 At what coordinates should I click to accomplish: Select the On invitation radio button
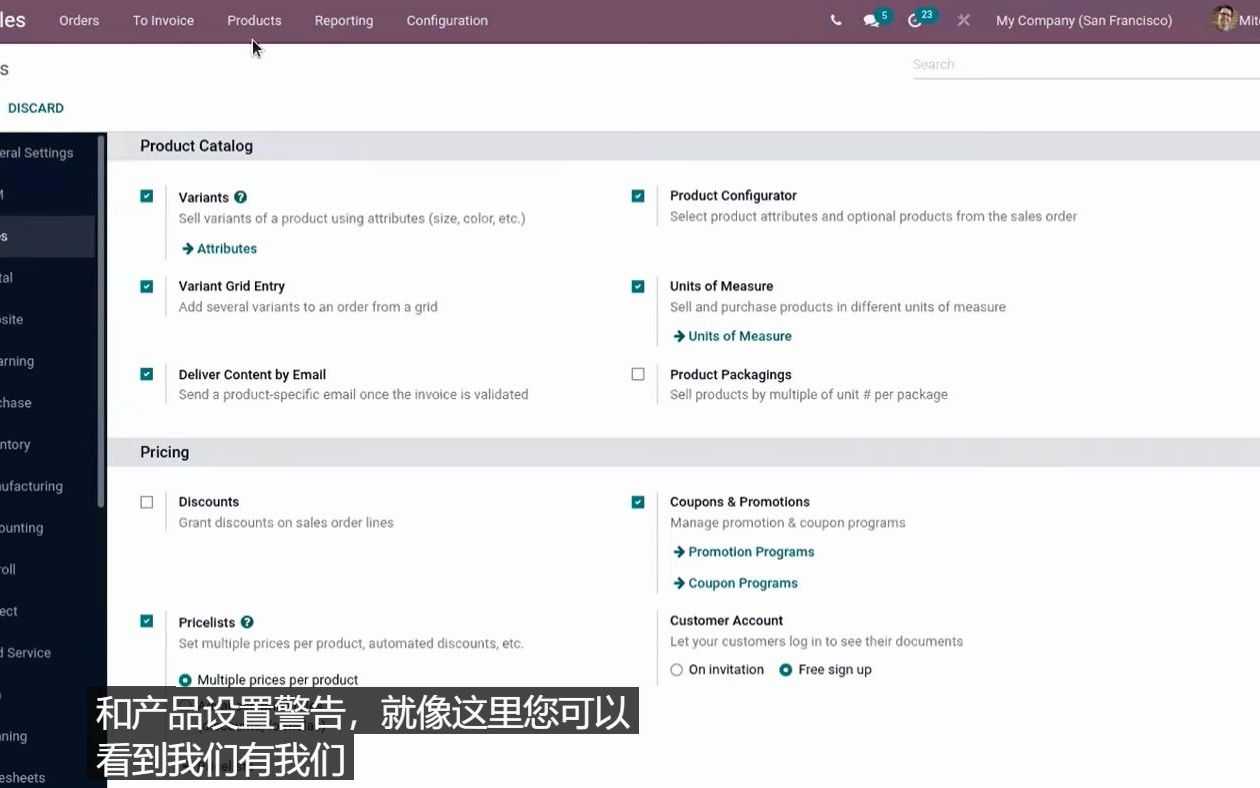(x=675, y=669)
